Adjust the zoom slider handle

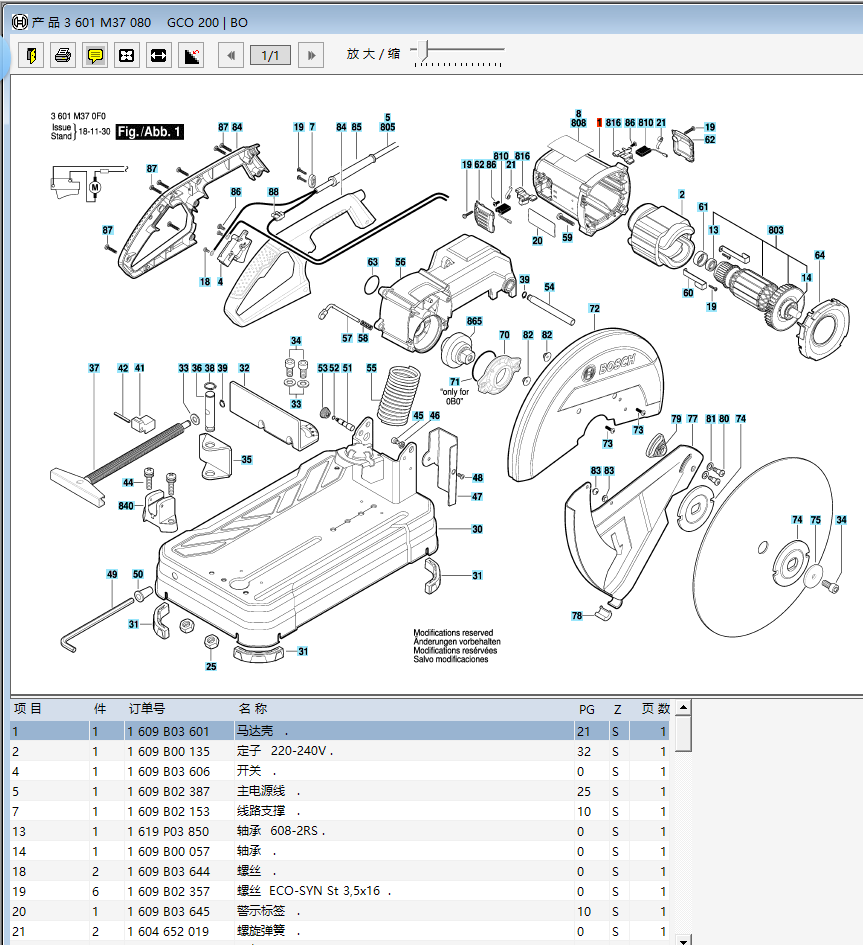pos(423,51)
